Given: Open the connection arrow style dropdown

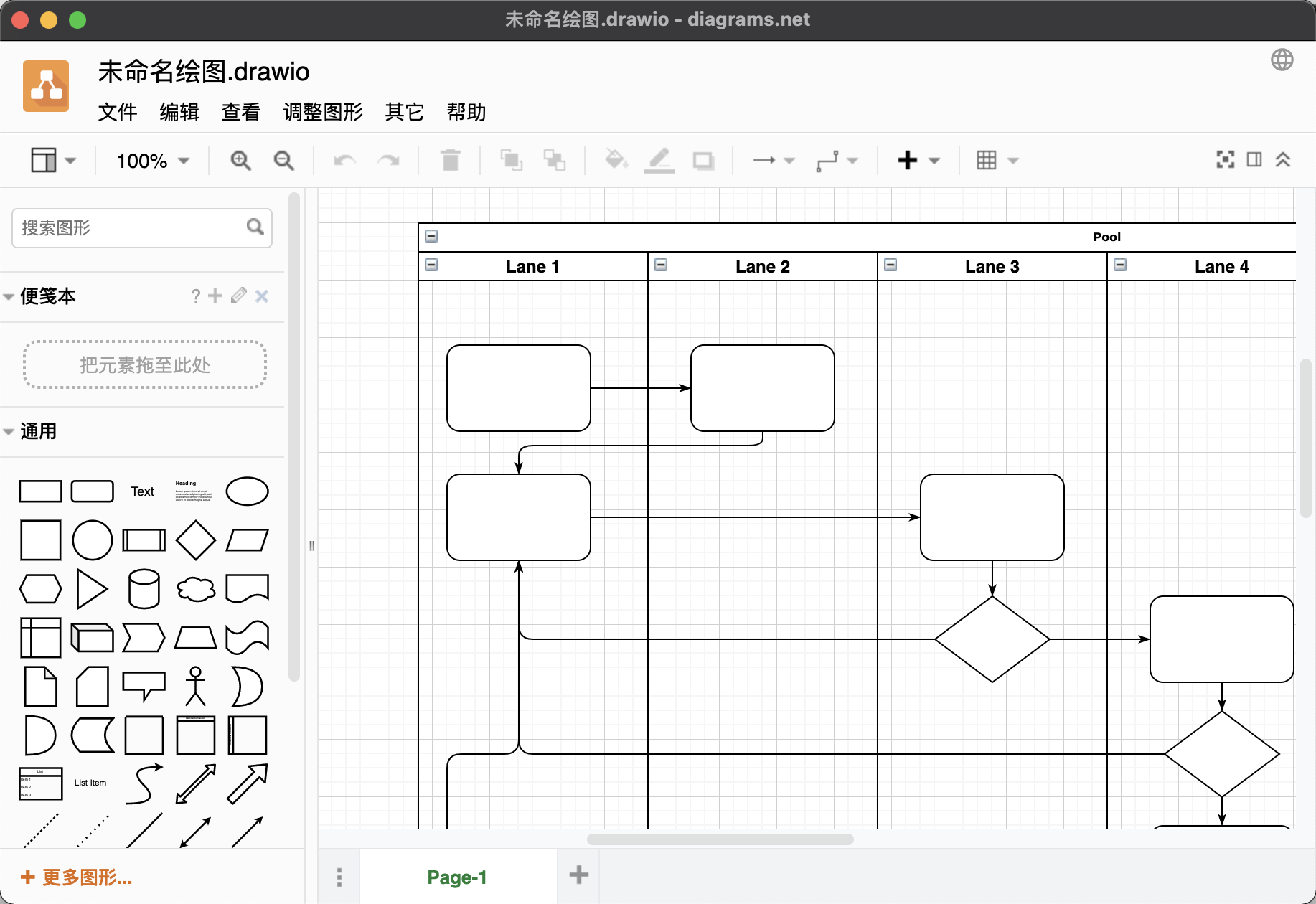Looking at the screenshot, I should [x=774, y=160].
